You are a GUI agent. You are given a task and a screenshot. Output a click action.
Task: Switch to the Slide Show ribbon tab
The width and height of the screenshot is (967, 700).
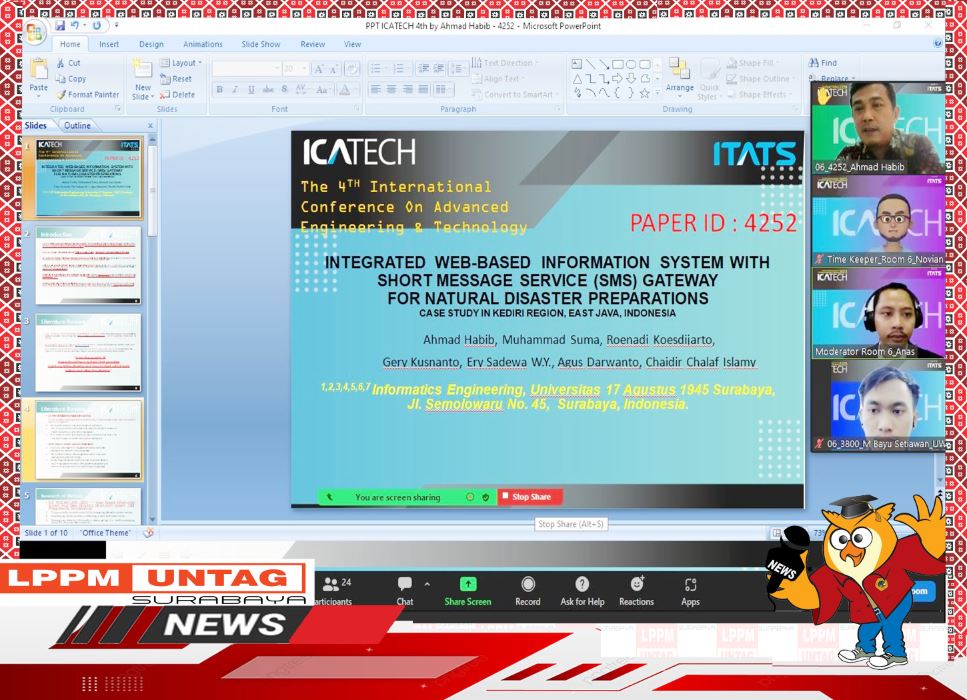pos(261,44)
